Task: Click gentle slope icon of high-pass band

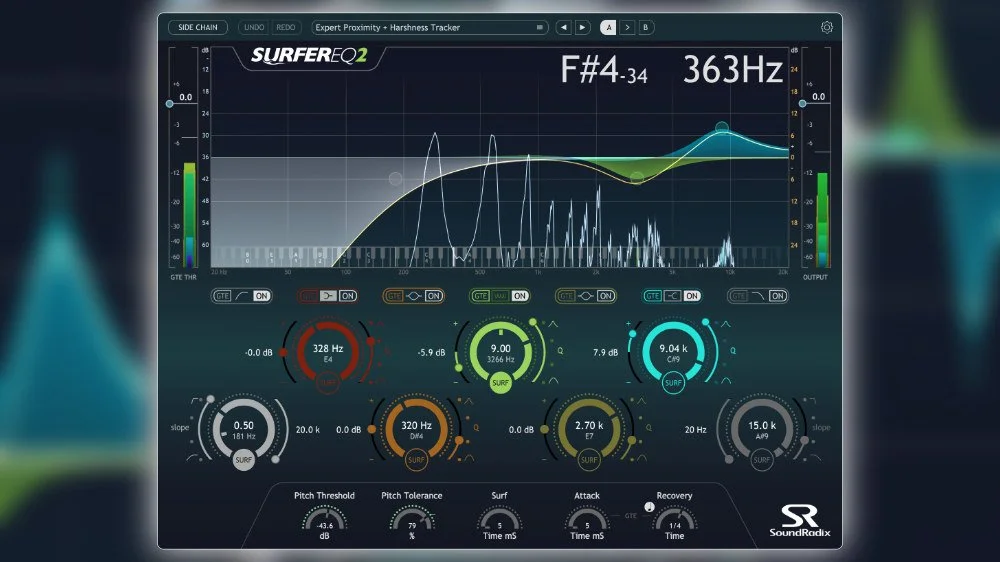Action: [x=192, y=457]
